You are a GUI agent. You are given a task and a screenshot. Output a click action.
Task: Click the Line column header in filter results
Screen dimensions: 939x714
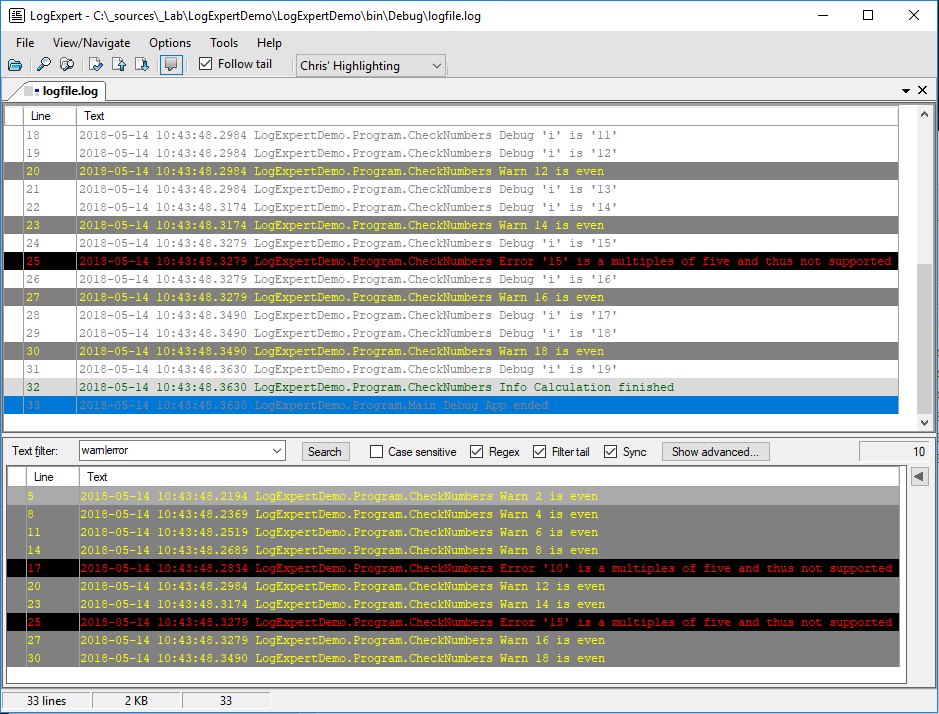click(53, 477)
